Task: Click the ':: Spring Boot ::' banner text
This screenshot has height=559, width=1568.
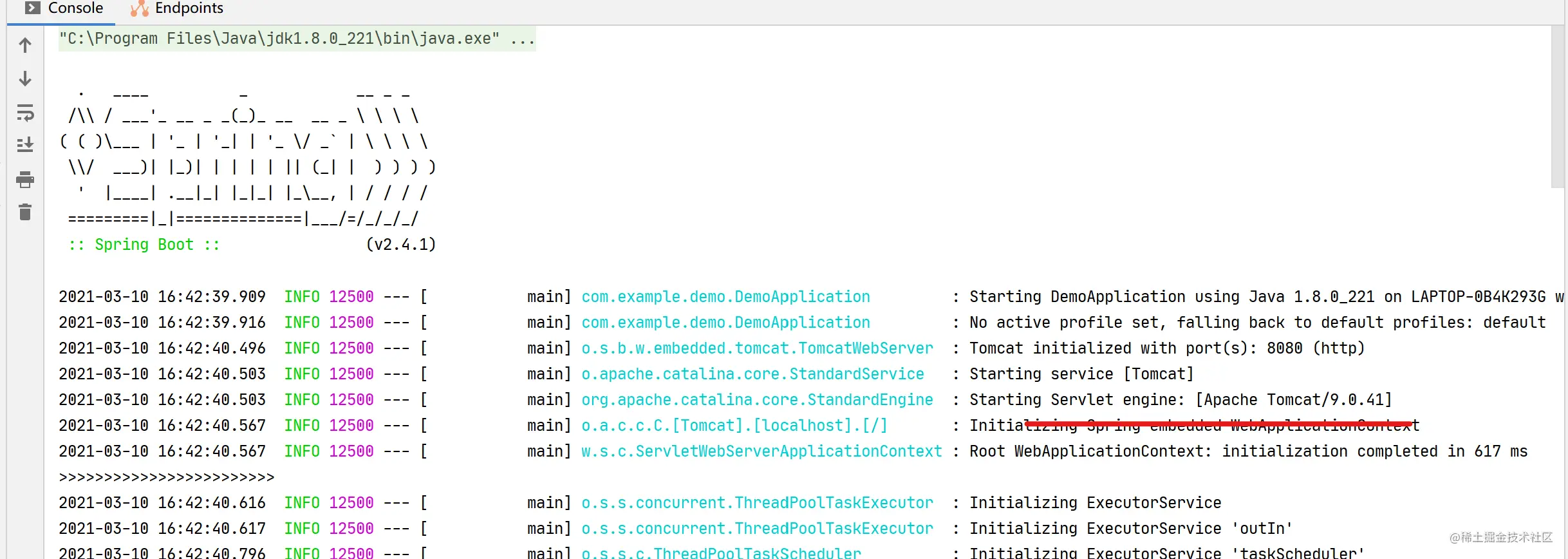Action: [x=144, y=245]
